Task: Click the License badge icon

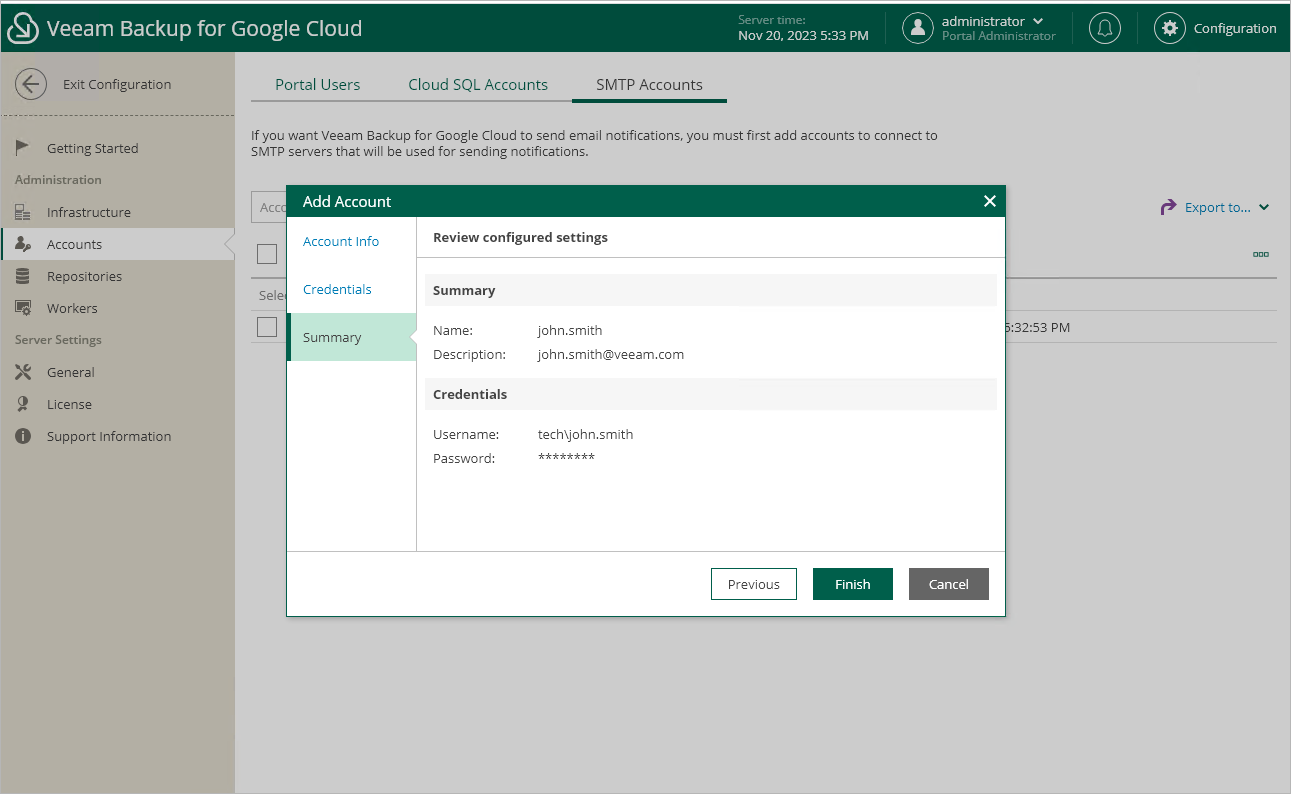Action: [23, 404]
